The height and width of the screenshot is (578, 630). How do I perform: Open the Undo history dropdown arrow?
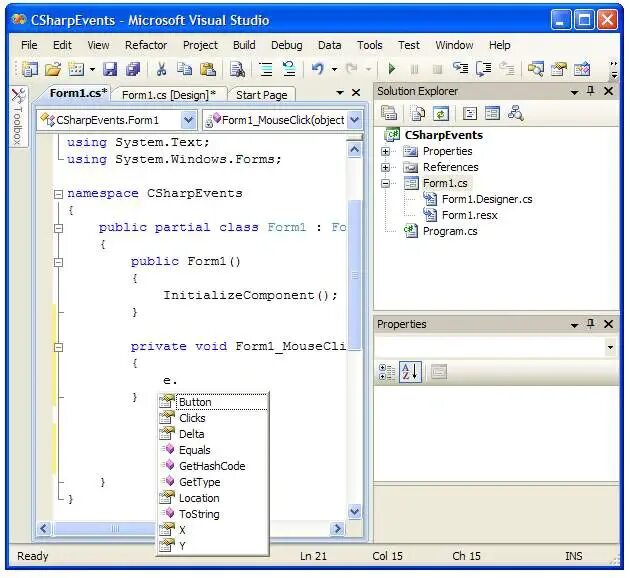click(x=334, y=69)
